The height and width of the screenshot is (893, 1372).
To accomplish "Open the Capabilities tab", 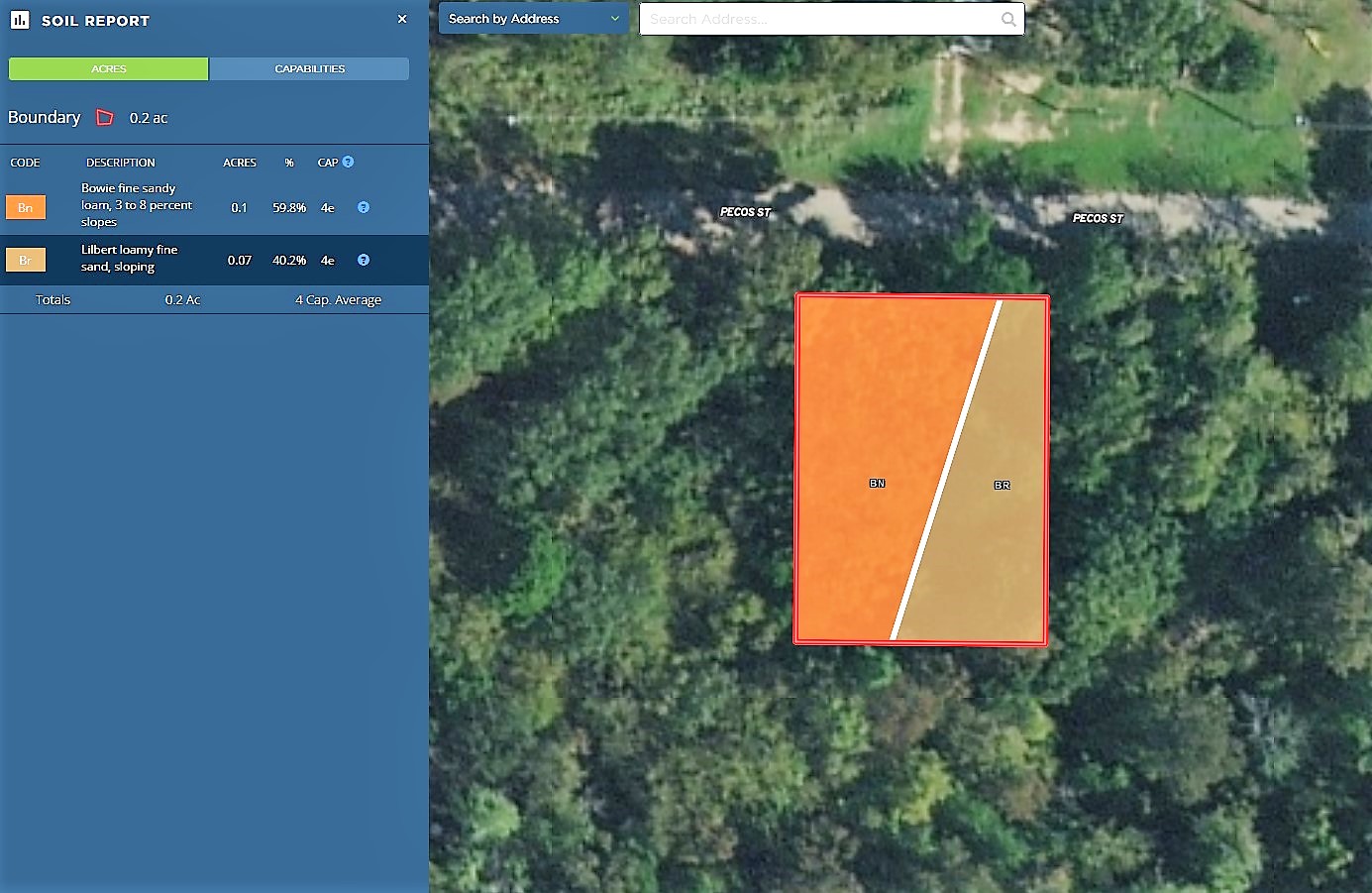I will (309, 68).
